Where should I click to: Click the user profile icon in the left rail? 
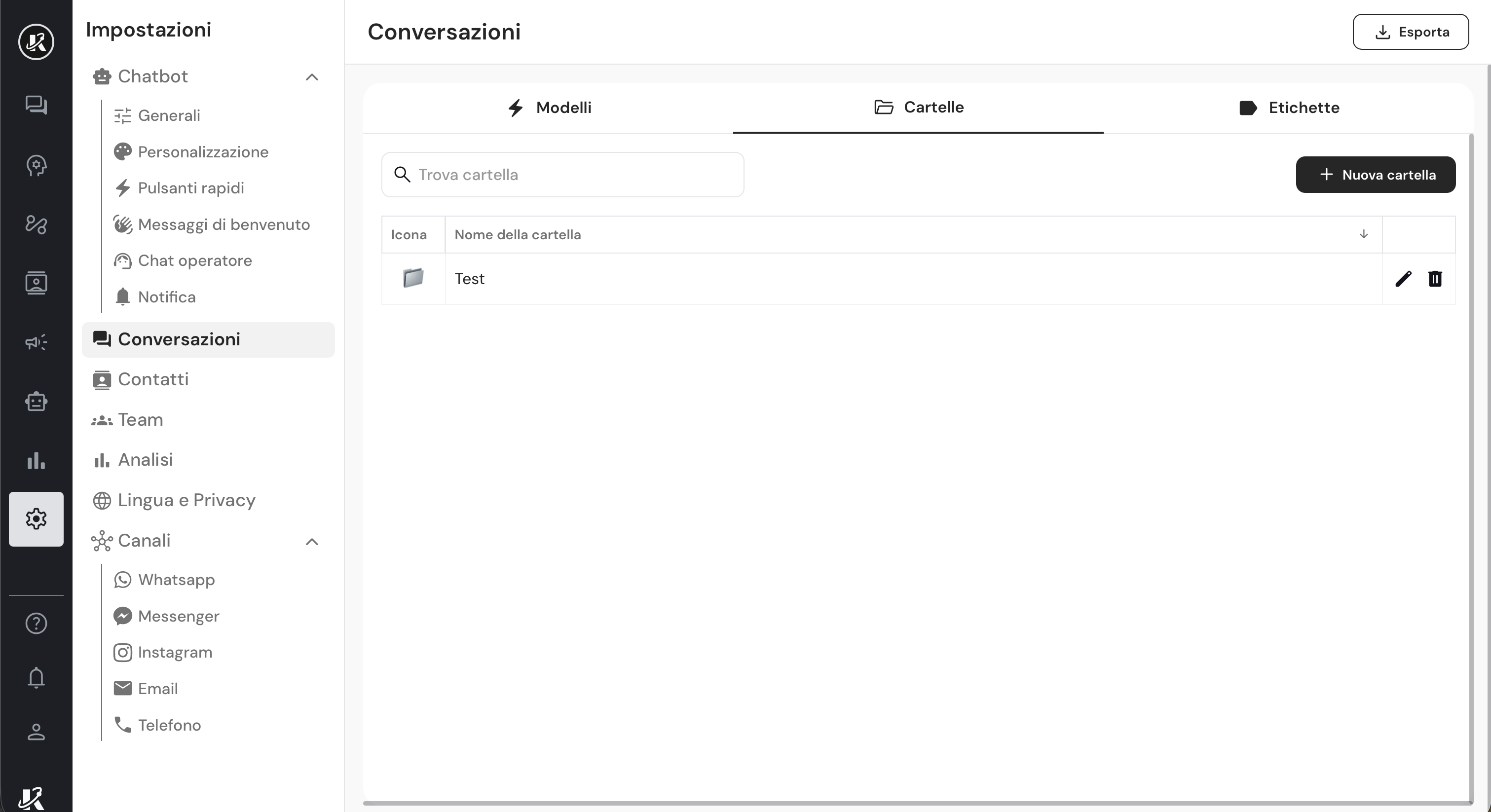click(36, 732)
